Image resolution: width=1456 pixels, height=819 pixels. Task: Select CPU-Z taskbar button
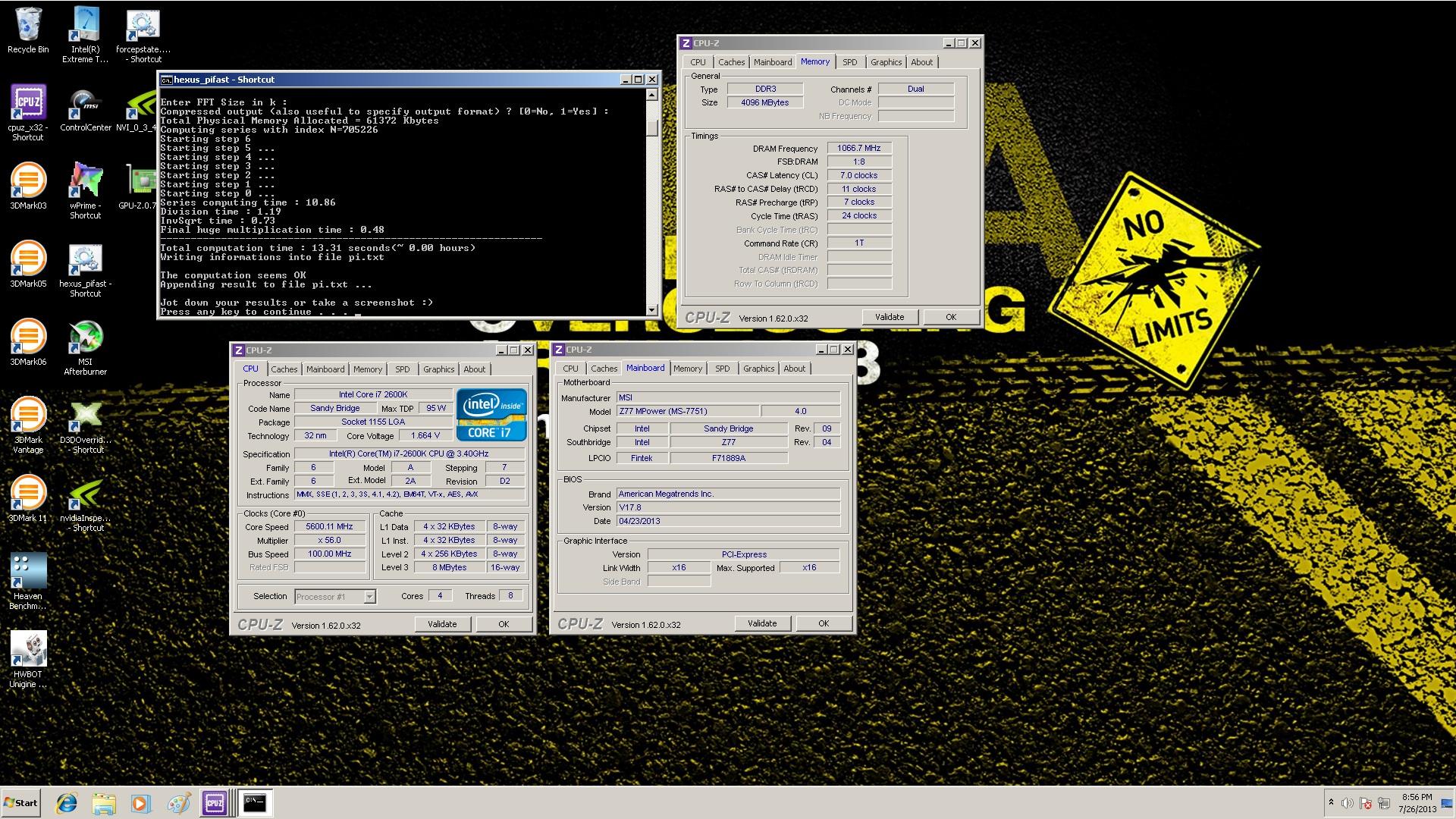(x=215, y=803)
